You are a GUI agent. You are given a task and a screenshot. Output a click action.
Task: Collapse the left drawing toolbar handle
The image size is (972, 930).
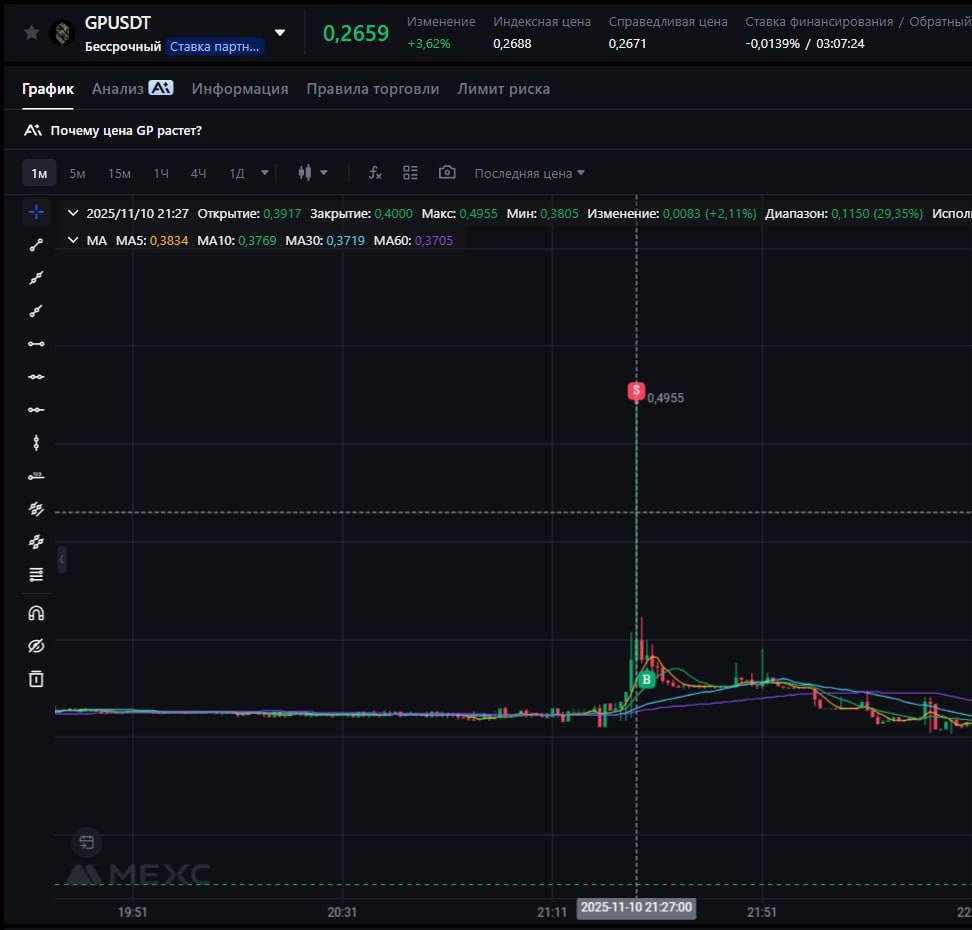[61, 560]
